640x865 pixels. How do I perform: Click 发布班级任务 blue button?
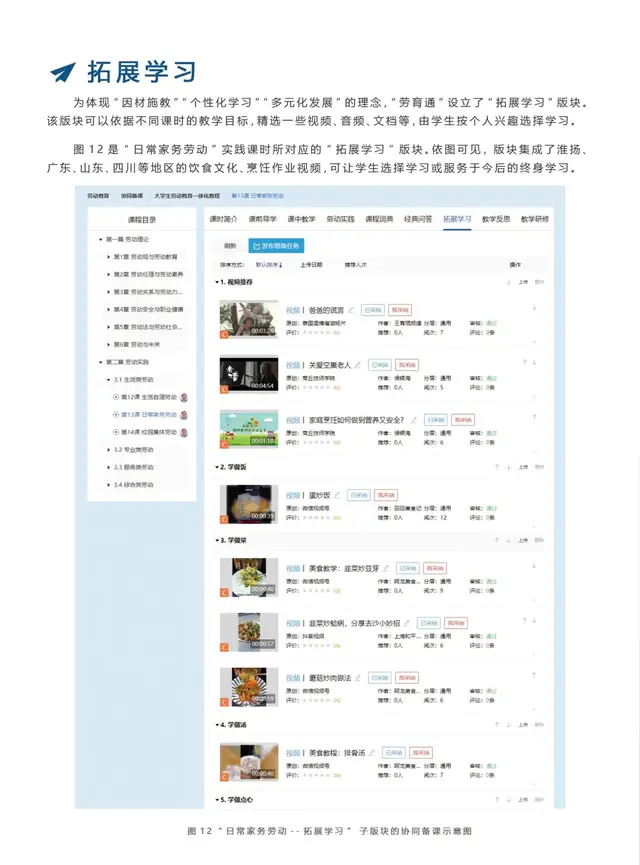(x=276, y=246)
